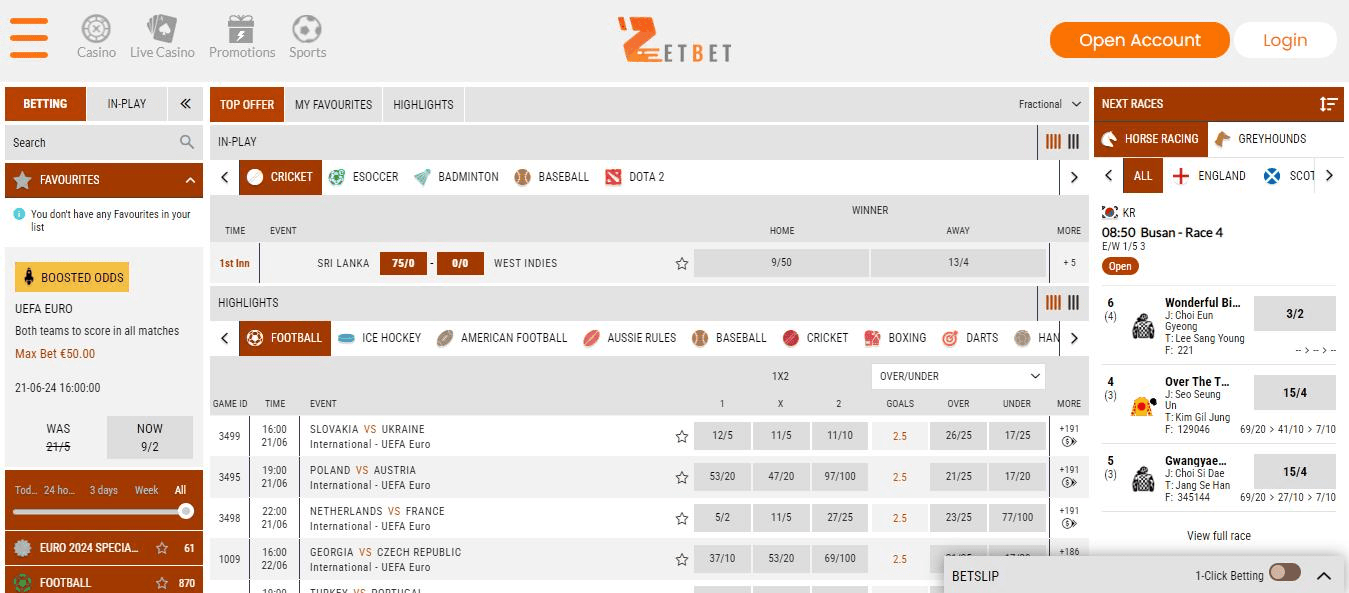The width and height of the screenshot is (1349, 593).
Task: Switch to the In-Play tab
Action: click(127, 104)
